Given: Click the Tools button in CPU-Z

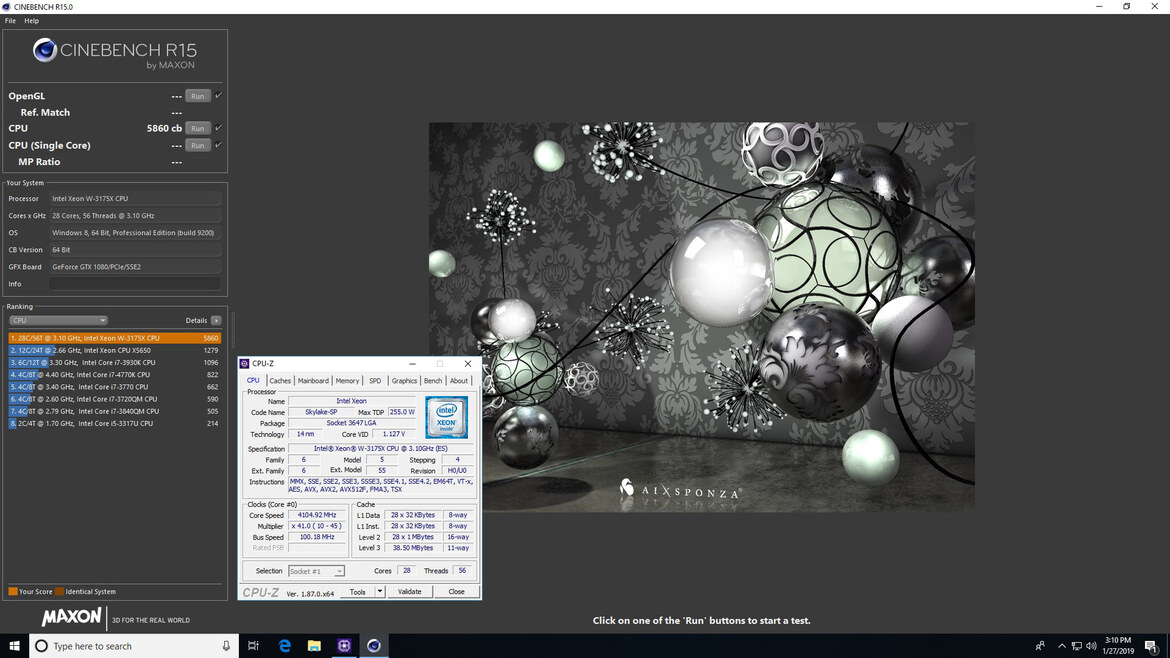Looking at the screenshot, I should click(x=358, y=592).
